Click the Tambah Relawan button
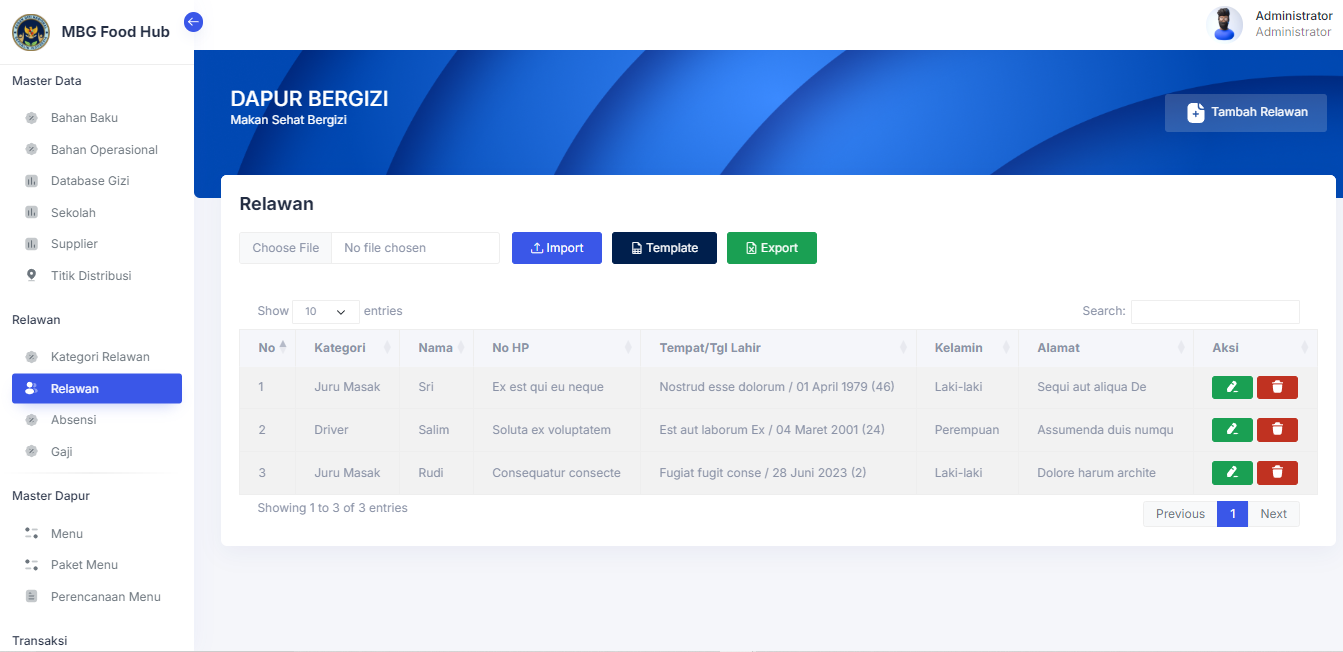 click(x=1245, y=113)
